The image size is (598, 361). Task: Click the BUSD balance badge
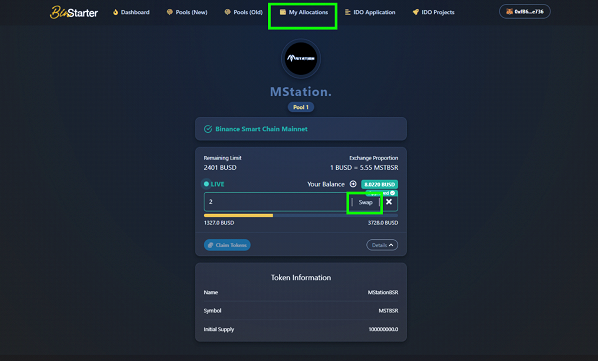(379, 184)
